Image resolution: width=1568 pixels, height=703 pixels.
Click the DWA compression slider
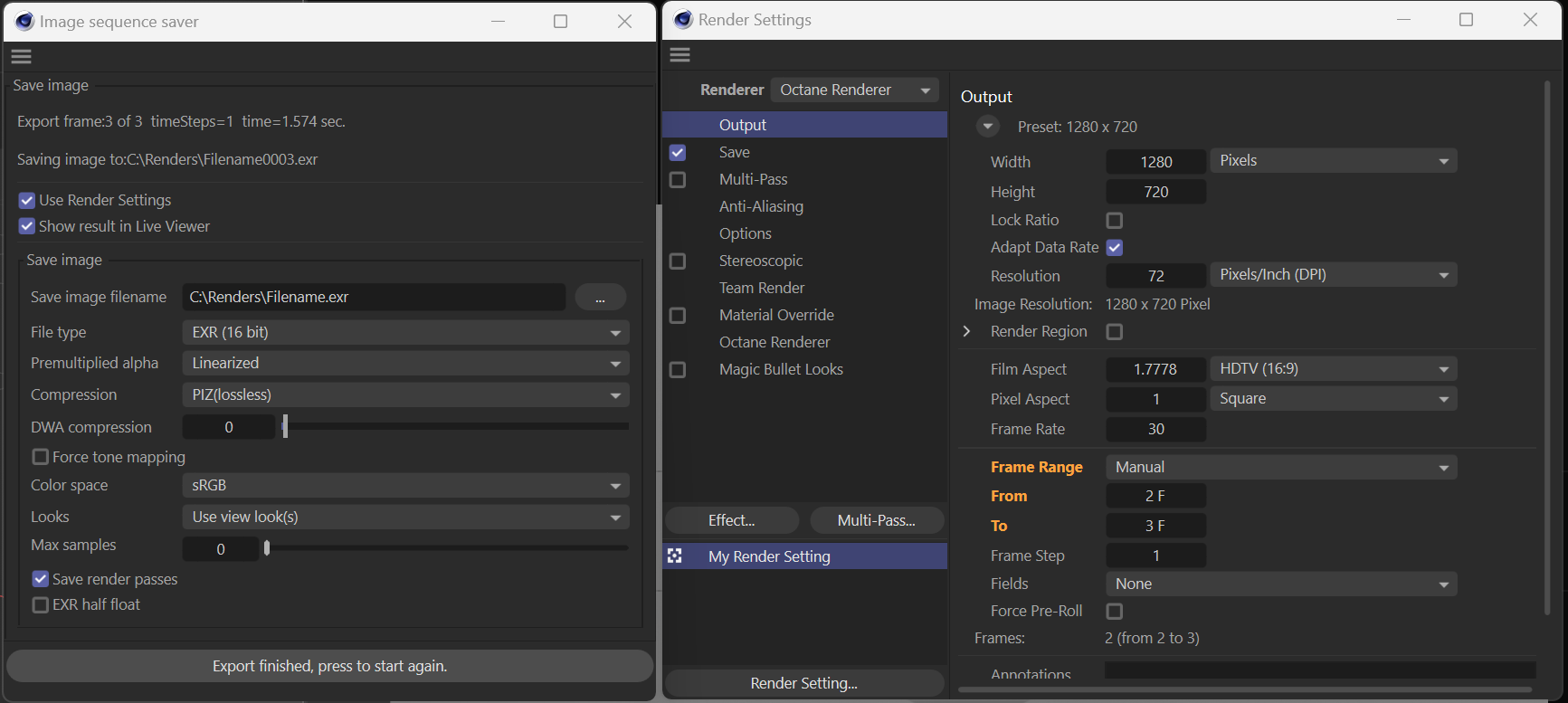[456, 426]
